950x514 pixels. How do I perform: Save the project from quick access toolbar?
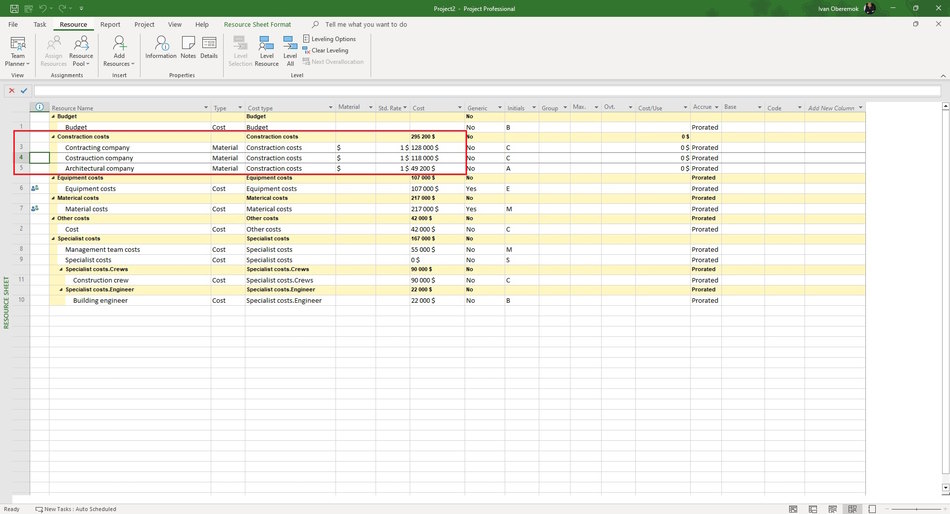click(14, 8)
